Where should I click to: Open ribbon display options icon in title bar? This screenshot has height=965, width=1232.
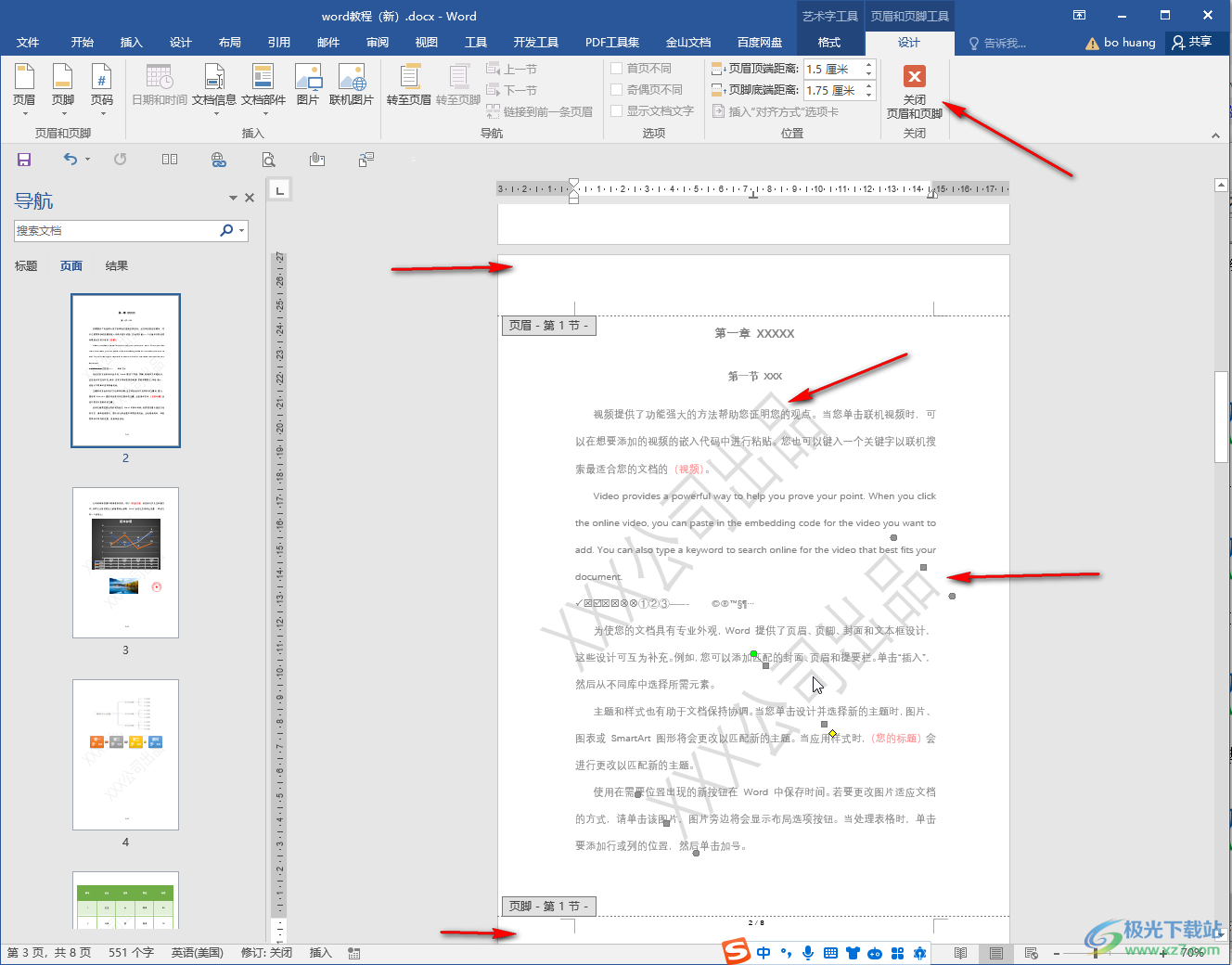pos(1079,15)
